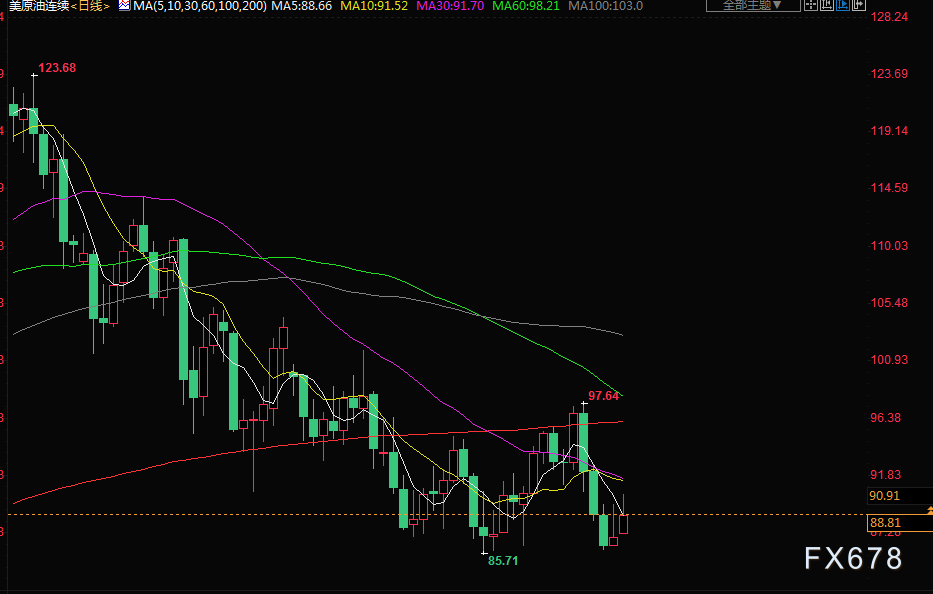933x594 pixels.
Task: Click the 90.91 price axis tag
Action: tap(884, 496)
